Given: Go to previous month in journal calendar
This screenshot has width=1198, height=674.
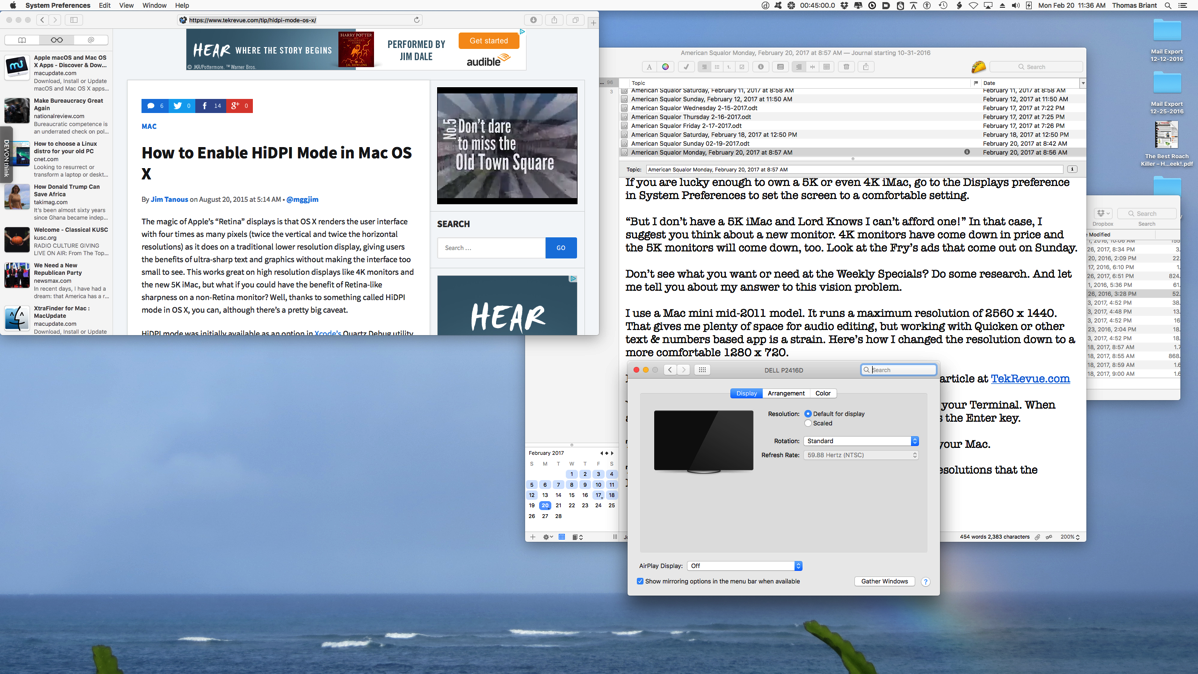Looking at the screenshot, I should tap(602, 453).
